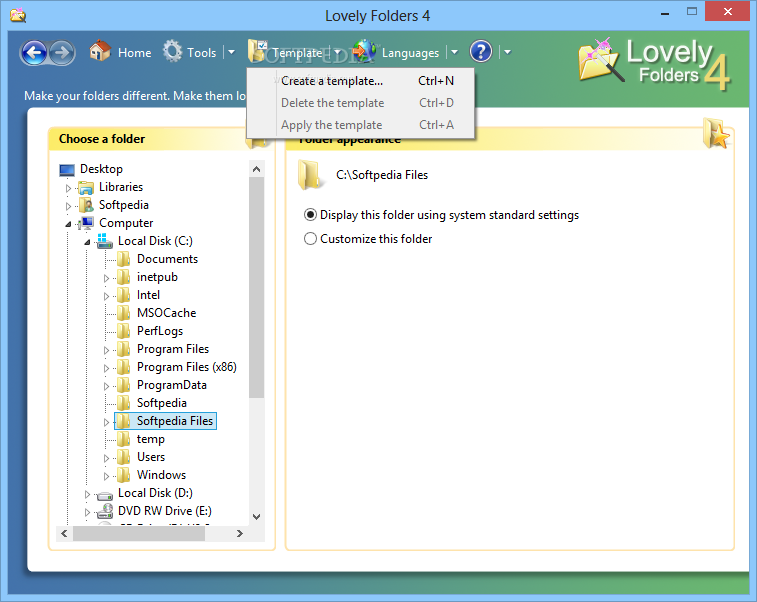The image size is (757, 602).
Task: Choose Create a template... menu entry
Action: pos(360,81)
